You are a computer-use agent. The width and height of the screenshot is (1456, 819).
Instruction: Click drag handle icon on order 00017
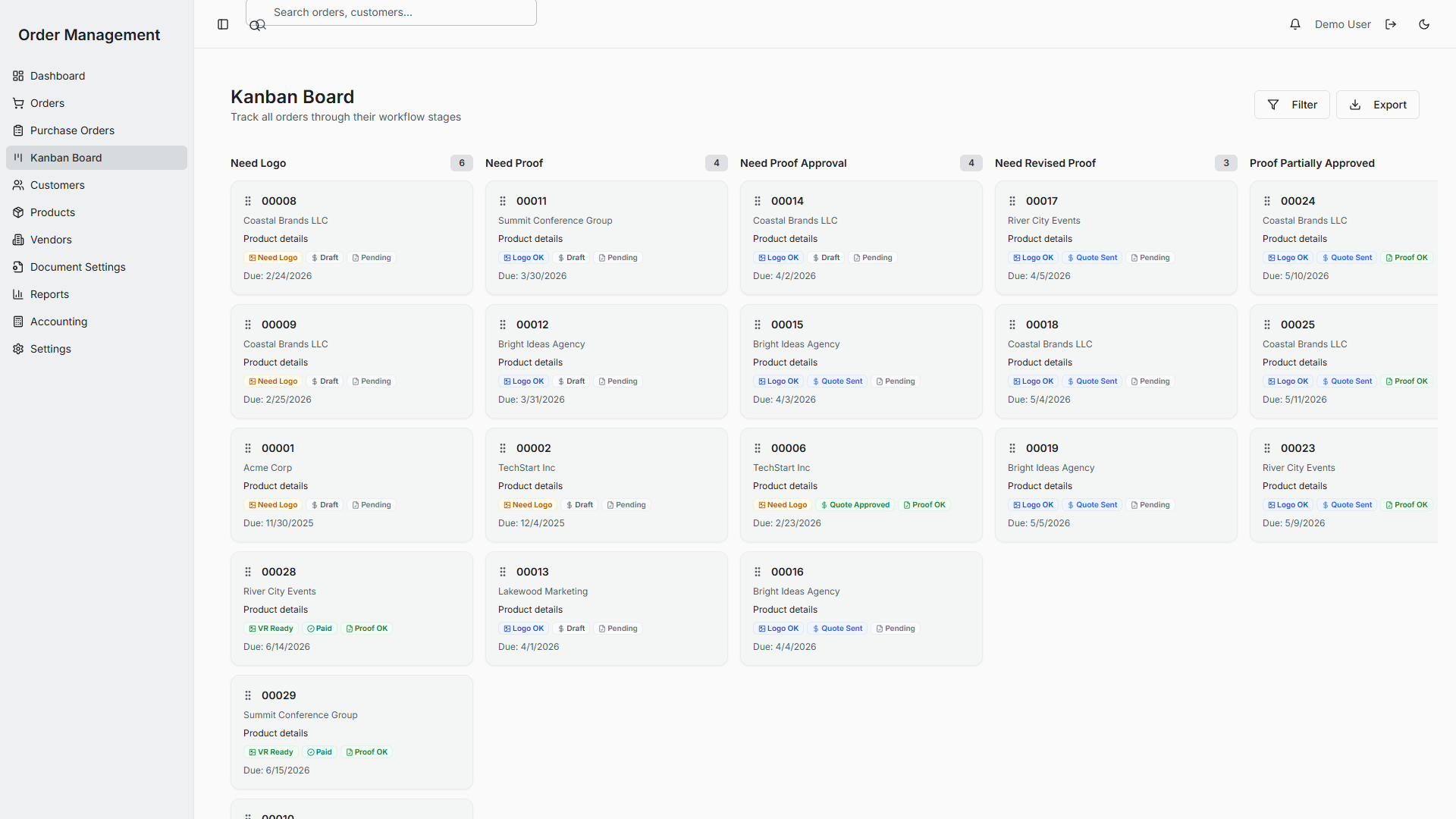[x=1012, y=201]
